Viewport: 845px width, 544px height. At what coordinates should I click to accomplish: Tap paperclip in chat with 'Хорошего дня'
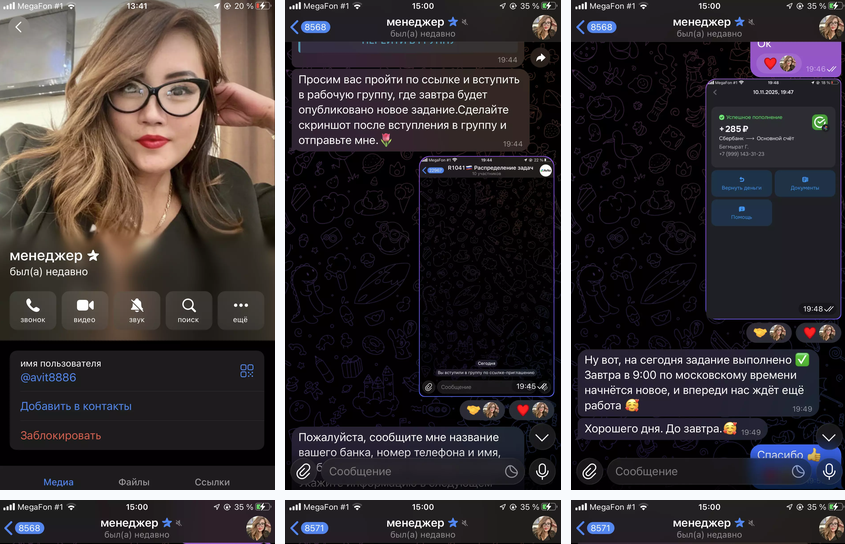[x=590, y=472]
